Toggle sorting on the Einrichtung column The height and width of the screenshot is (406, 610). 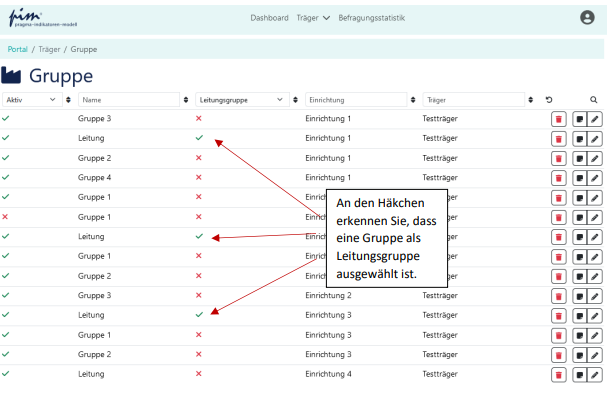coord(415,100)
